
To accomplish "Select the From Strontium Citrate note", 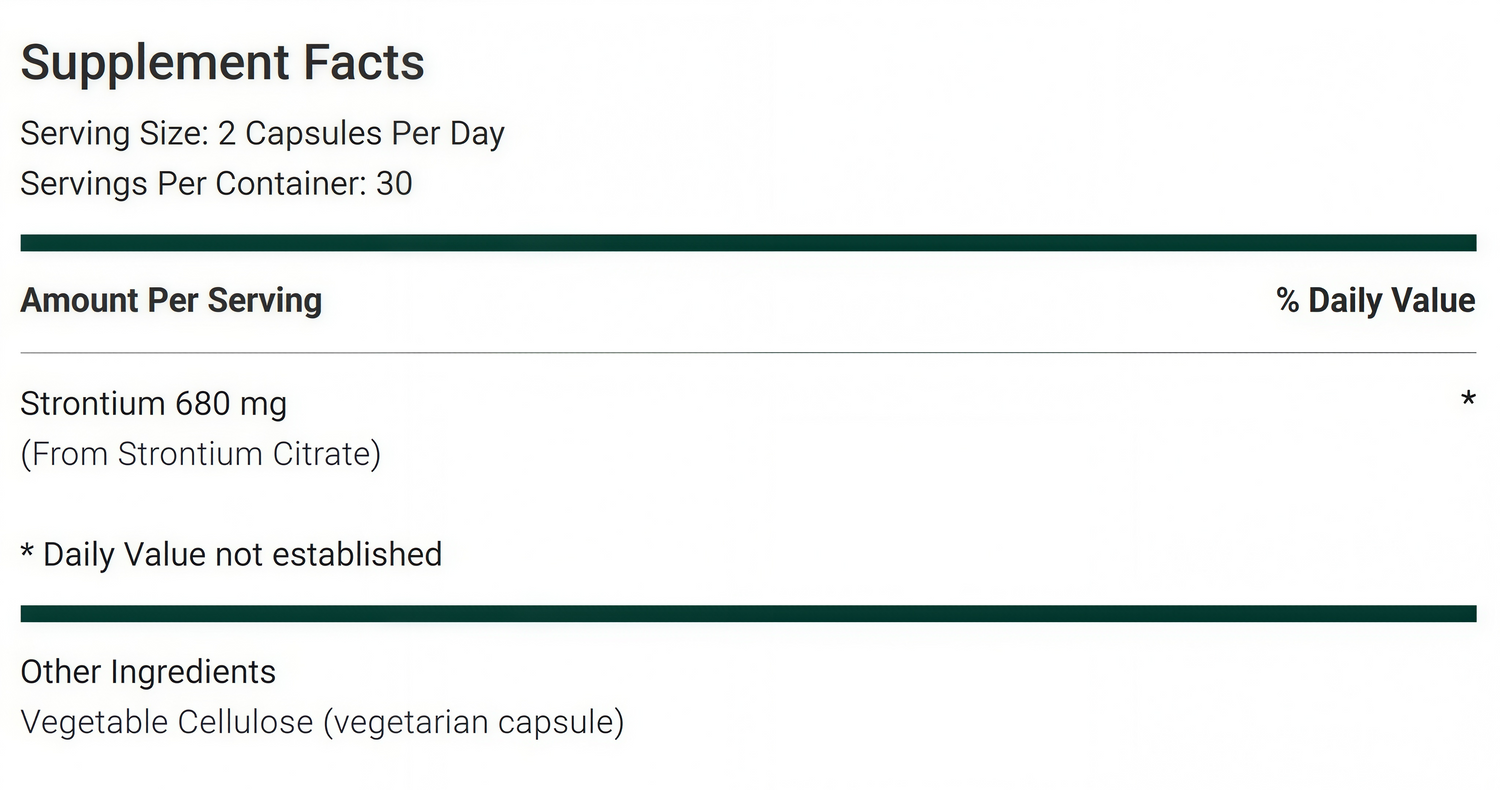I will pos(200,454).
